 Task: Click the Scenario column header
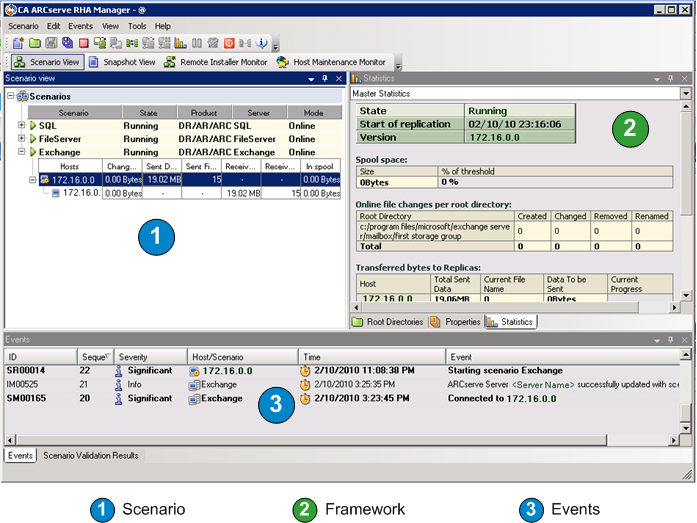75,113
